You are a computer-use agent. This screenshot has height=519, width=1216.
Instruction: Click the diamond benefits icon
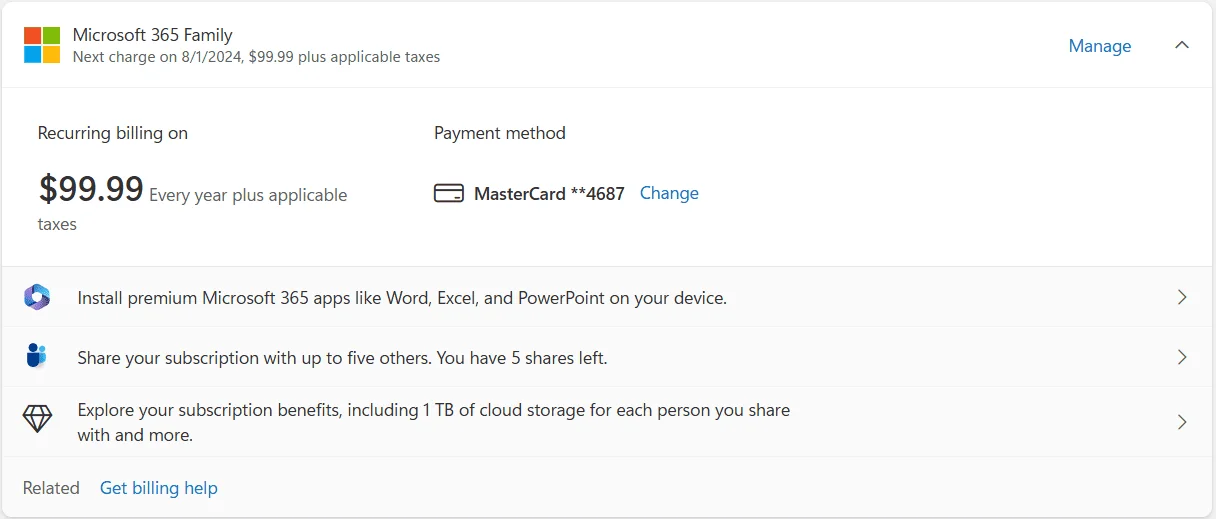point(37,419)
